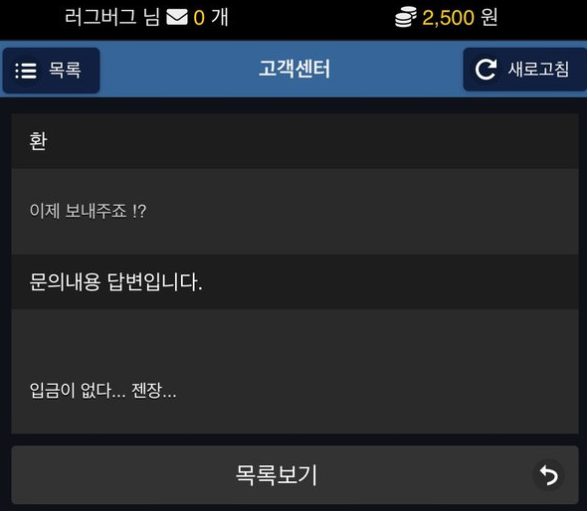Click the 원 currency label
Image resolution: width=587 pixels, height=511 pixels.
tap(489, 17)
